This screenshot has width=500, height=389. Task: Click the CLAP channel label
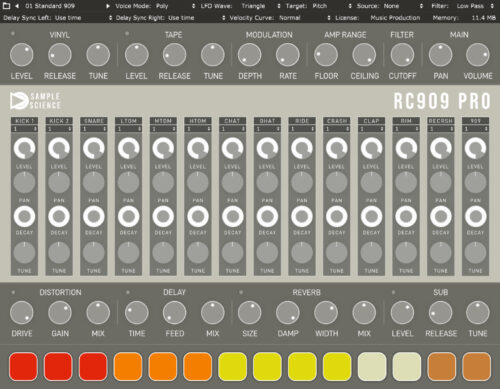(x=371, y=121)
